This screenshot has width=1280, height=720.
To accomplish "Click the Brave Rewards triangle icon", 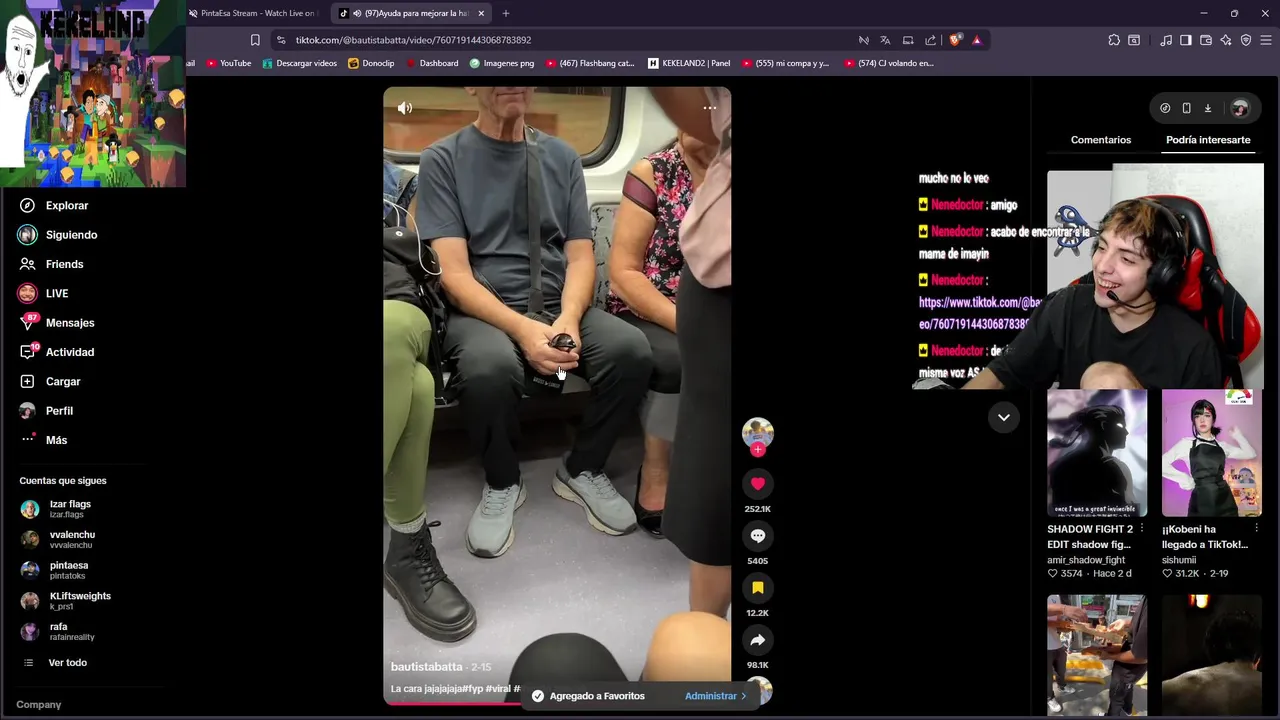I will tap(977, 40).
